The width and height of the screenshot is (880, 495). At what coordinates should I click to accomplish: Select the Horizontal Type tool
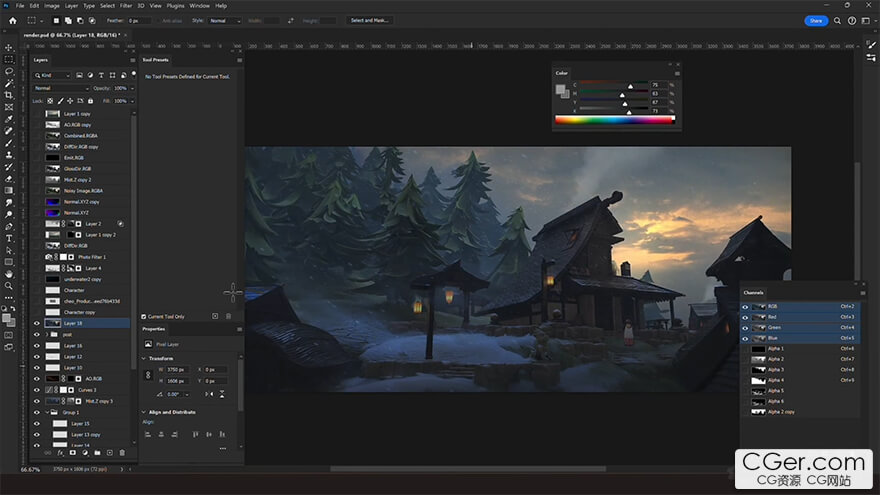pyautogui.click(x=8, y=239)
